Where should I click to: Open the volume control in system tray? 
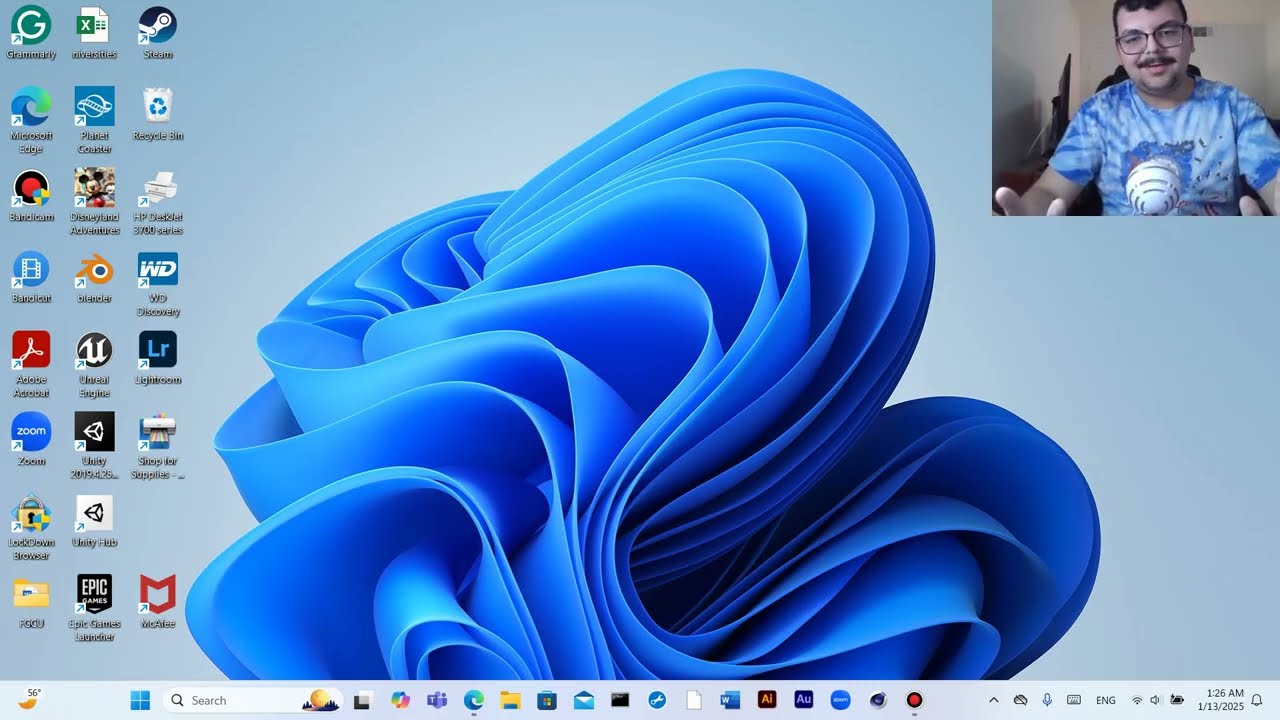(x=1156, y=700)
